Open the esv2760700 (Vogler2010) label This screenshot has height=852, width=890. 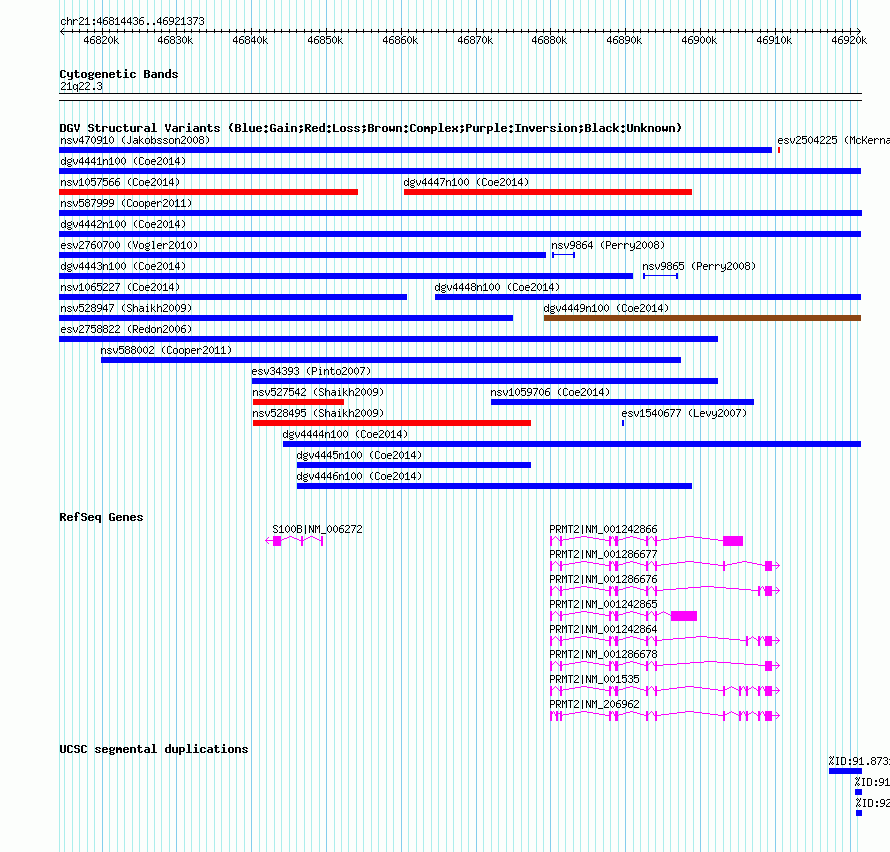coord(129,245)
